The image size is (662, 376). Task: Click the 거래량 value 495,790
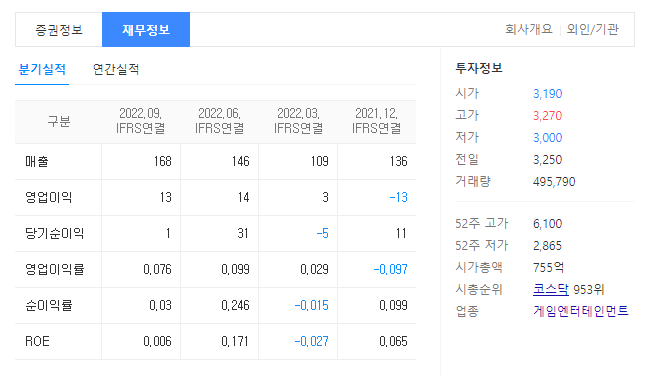(x=554, y=181)
